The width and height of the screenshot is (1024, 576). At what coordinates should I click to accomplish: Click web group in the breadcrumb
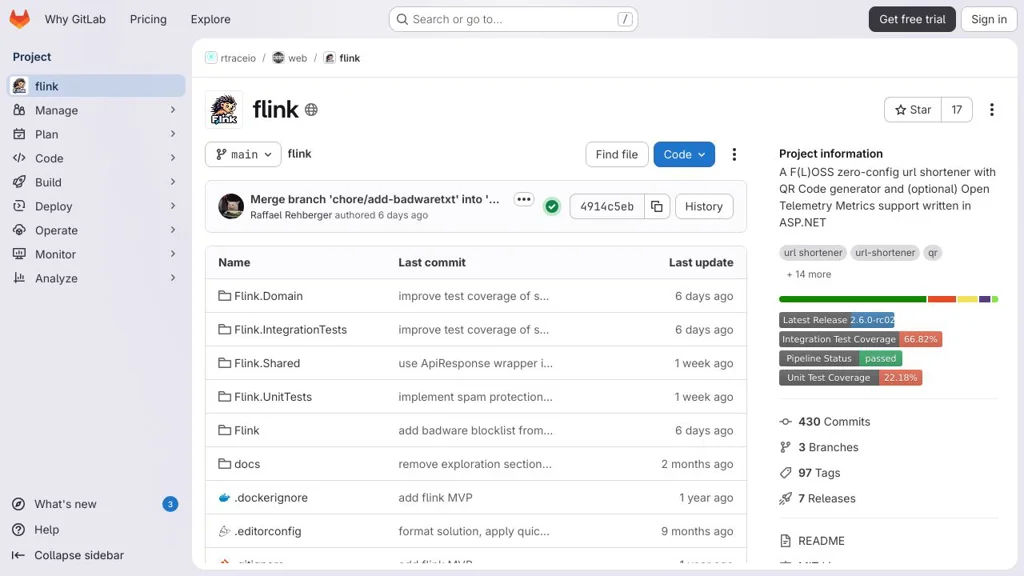point(297,58)
